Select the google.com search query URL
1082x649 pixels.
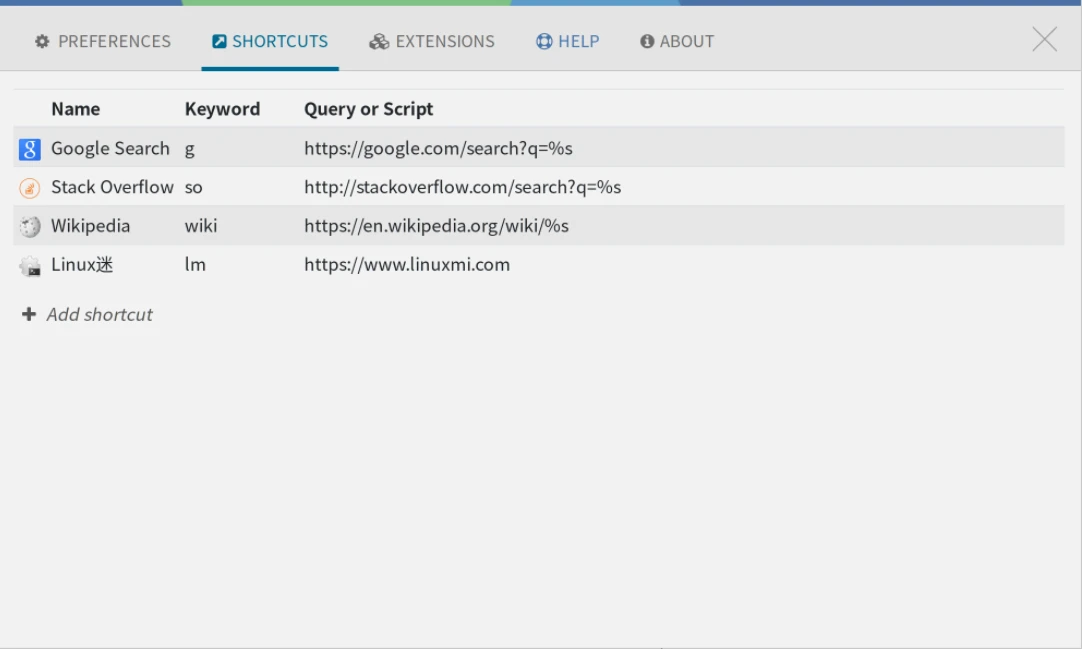[438, 149]
